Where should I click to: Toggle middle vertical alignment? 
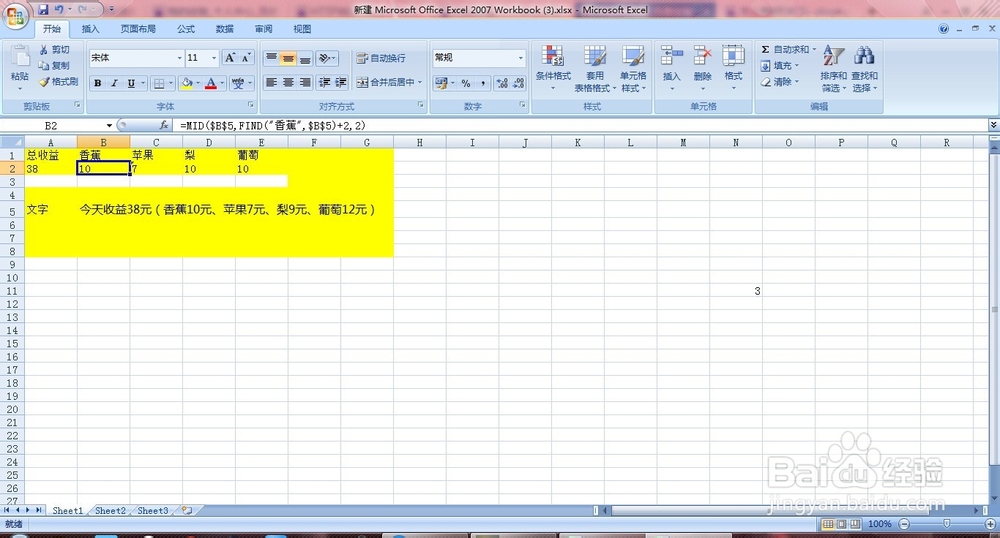pyautogui.click(x=288, y=58)
